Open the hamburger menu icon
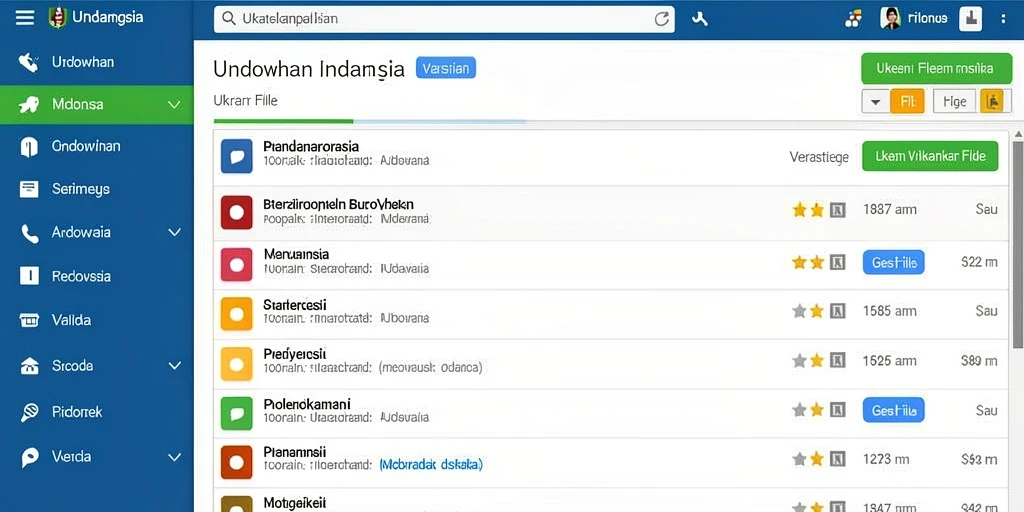 pyautogui.click(x=25, y=18)
